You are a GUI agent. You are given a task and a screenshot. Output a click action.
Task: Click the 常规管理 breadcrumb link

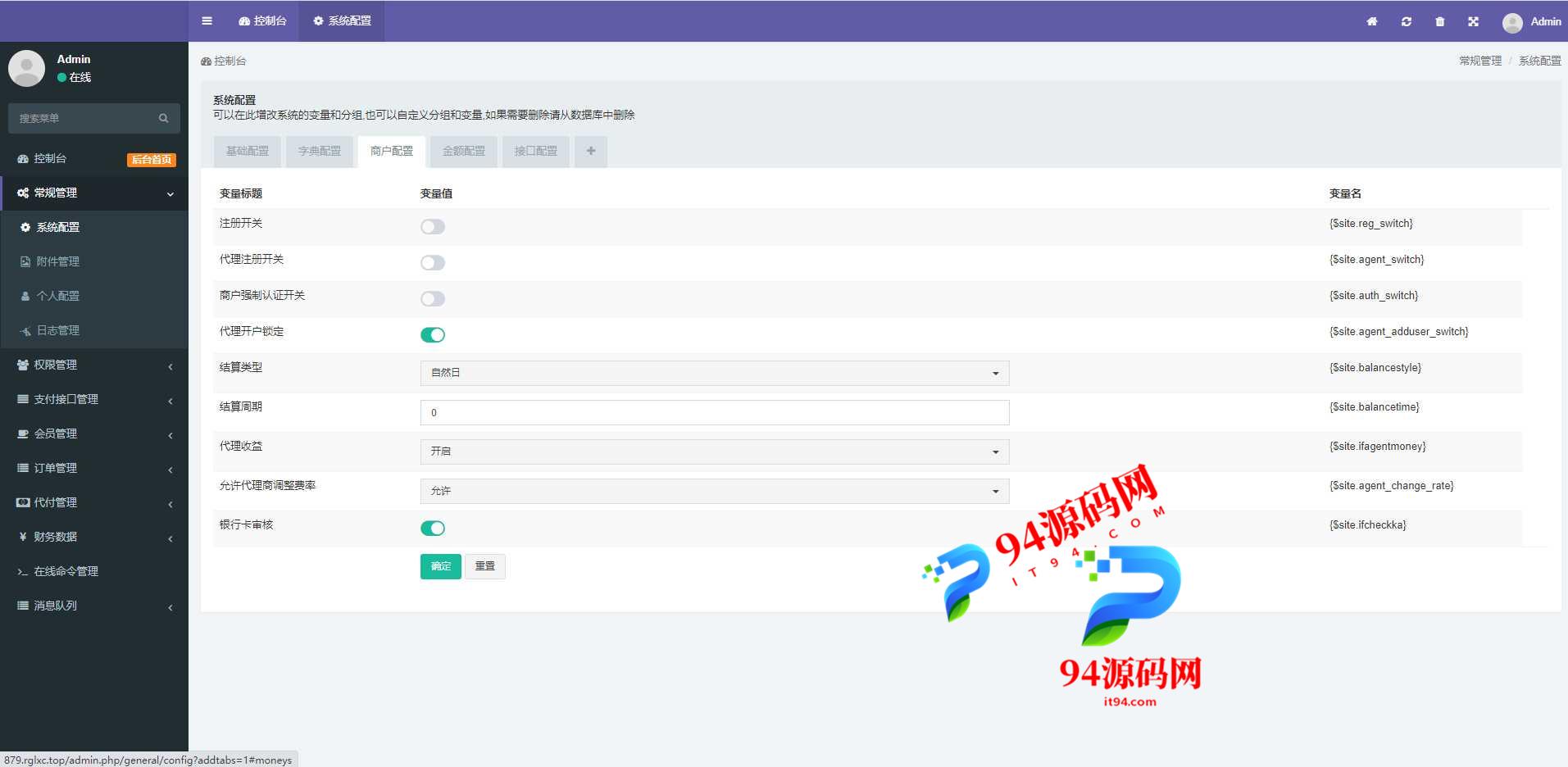[1480, 61]
